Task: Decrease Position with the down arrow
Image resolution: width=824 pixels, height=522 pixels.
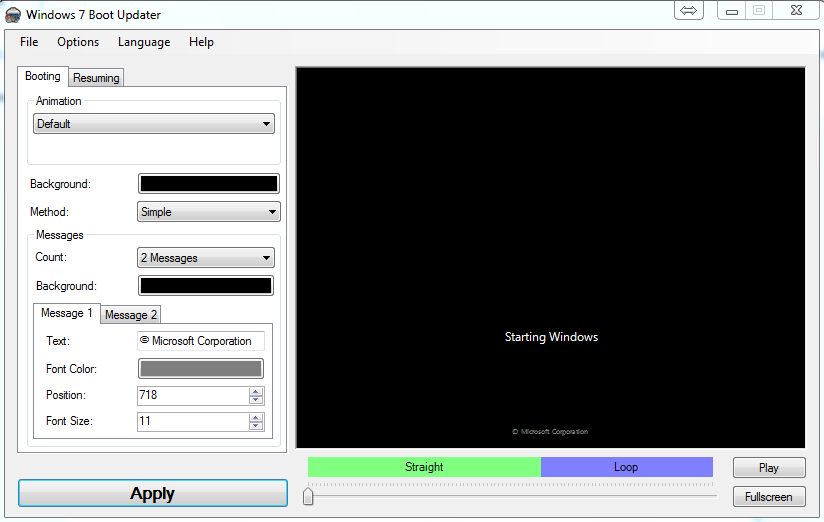Action: tap(256, 400)
